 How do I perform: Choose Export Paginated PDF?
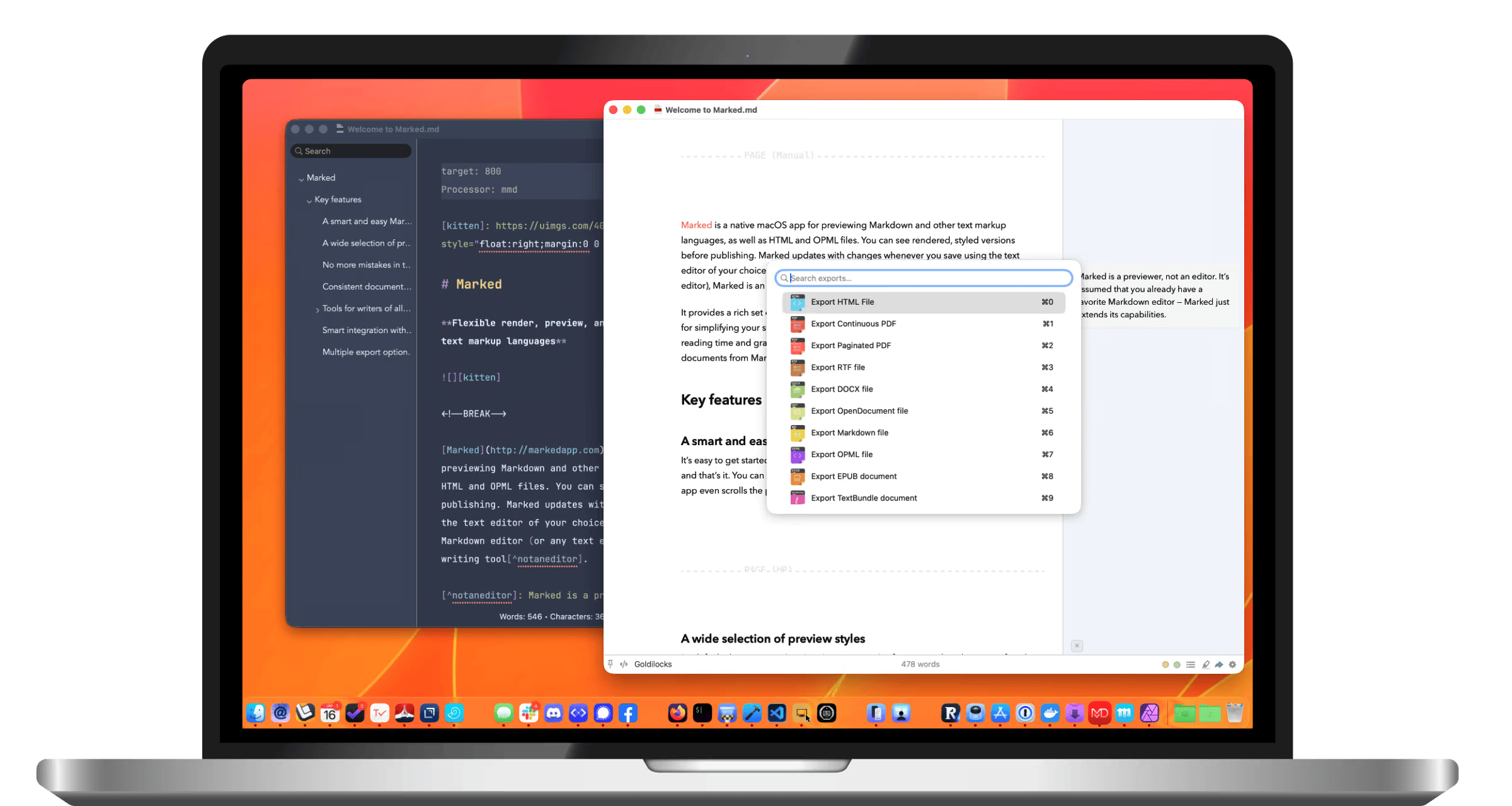coord(924,346)
